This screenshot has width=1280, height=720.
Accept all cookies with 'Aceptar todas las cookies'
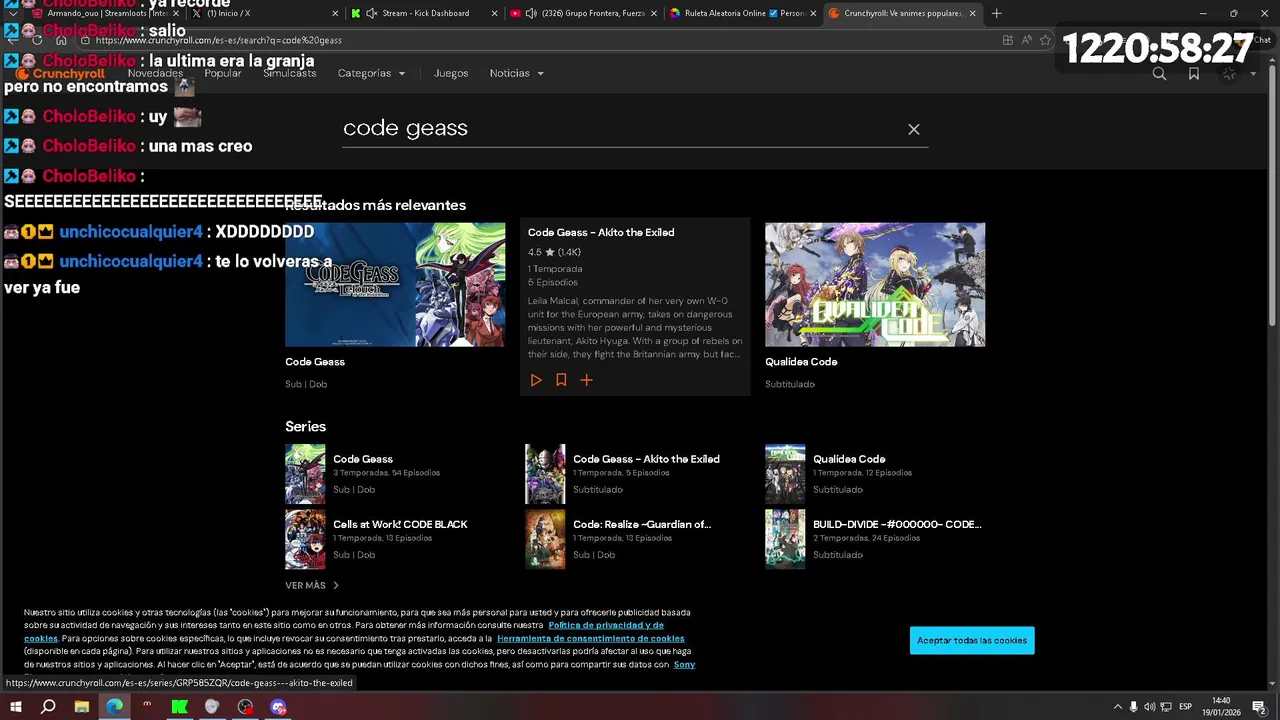point(972,640)
